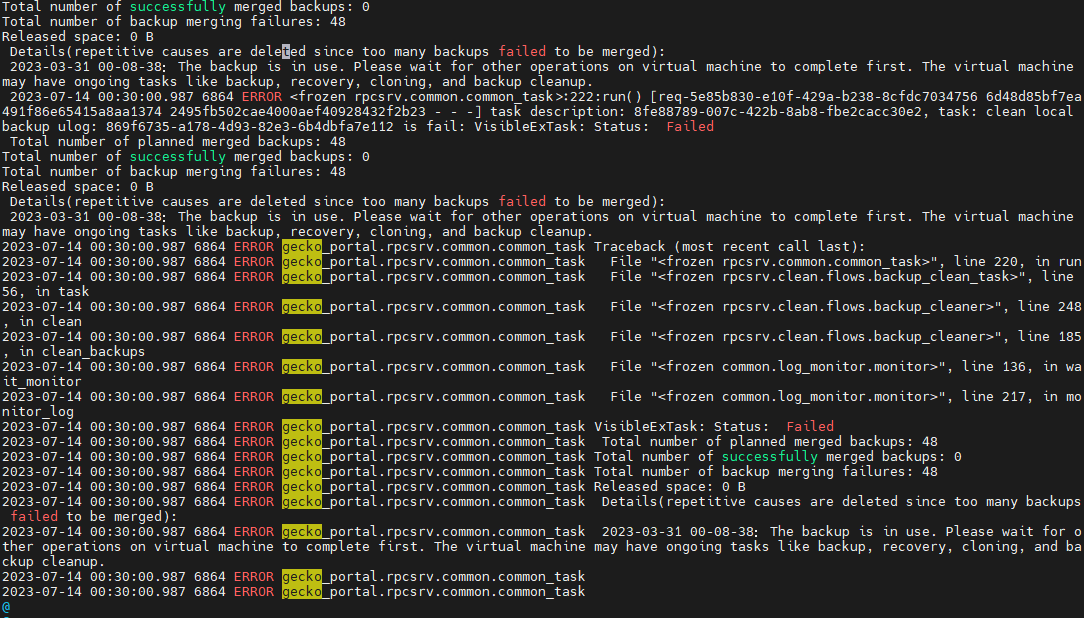The height and width of the screenshot is (618, 1084).
Task: Click highlighted 'gecko' on 'line 220' log line
Action: point(301,262)
